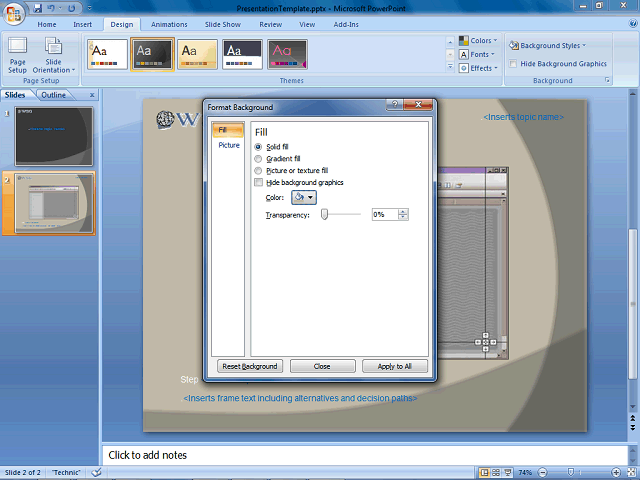Toggle ribbon Hide Background Graphics checkbox
The image size is (640, 480).
pyautogui.click(x=513, y=64)
